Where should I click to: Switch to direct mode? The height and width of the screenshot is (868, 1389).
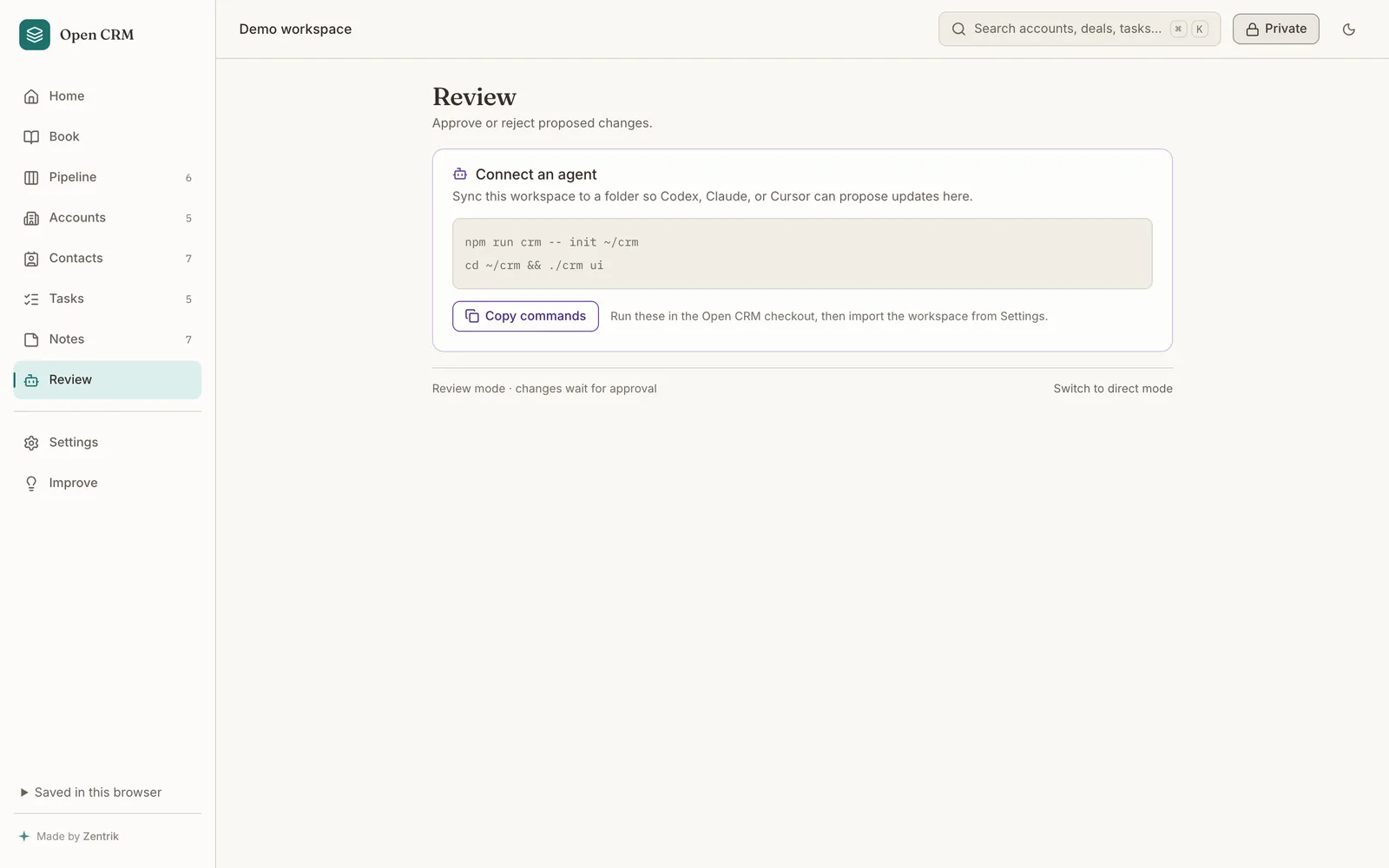(1113, 389)
